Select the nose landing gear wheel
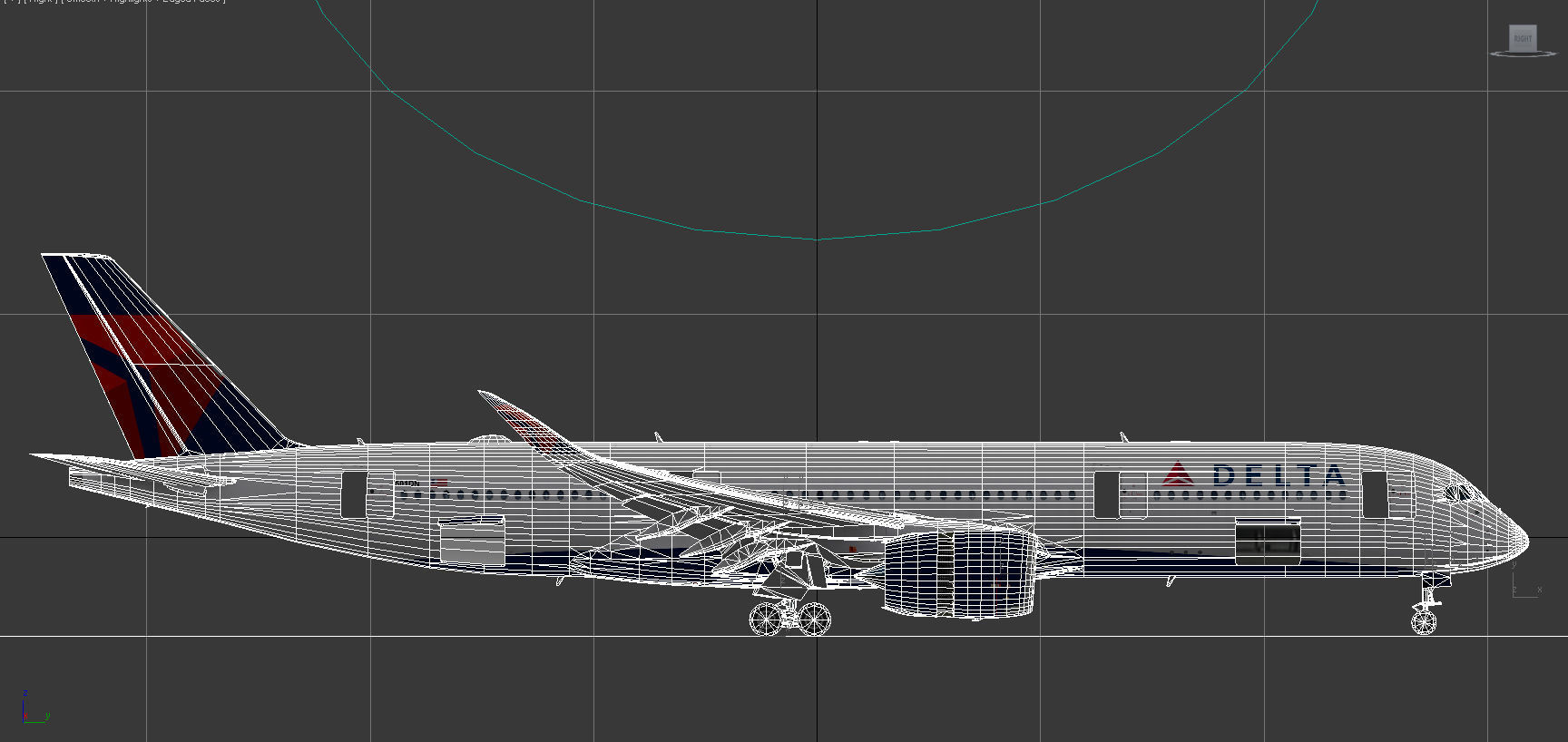This screenshot has width=1568, height=742. (x=1424, y=621)
